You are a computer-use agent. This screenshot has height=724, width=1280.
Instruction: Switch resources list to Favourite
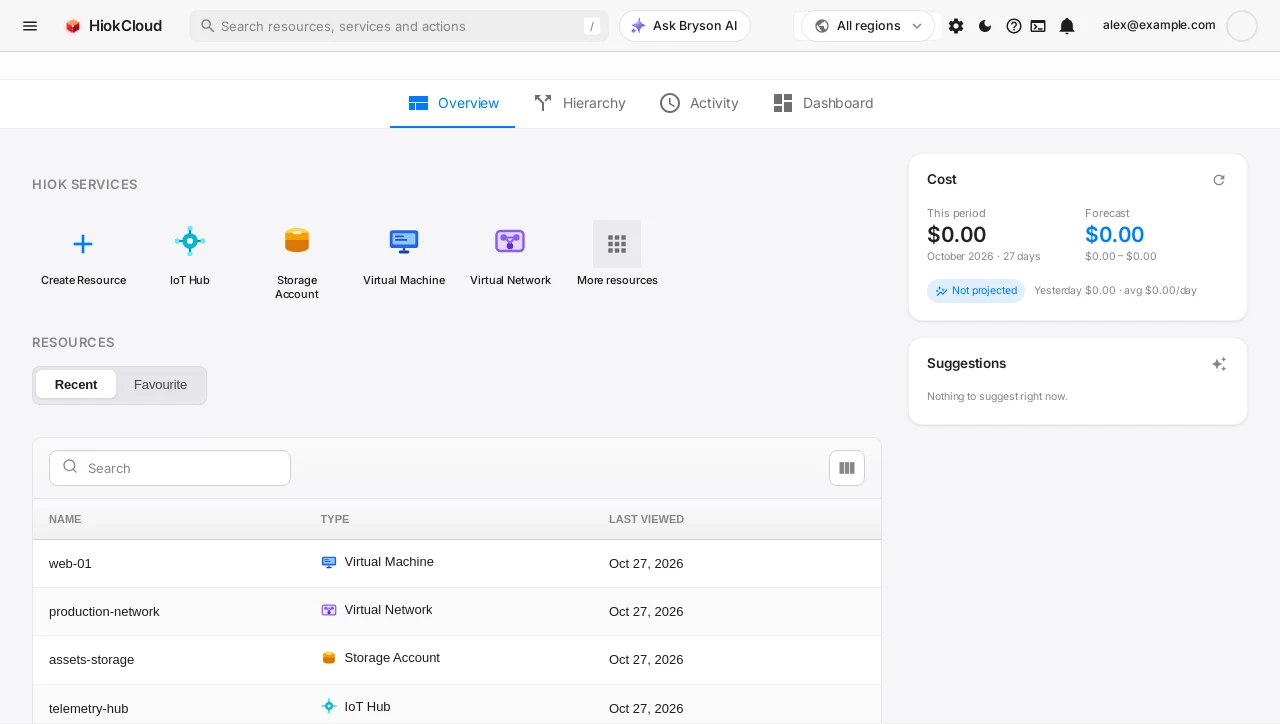160,385
